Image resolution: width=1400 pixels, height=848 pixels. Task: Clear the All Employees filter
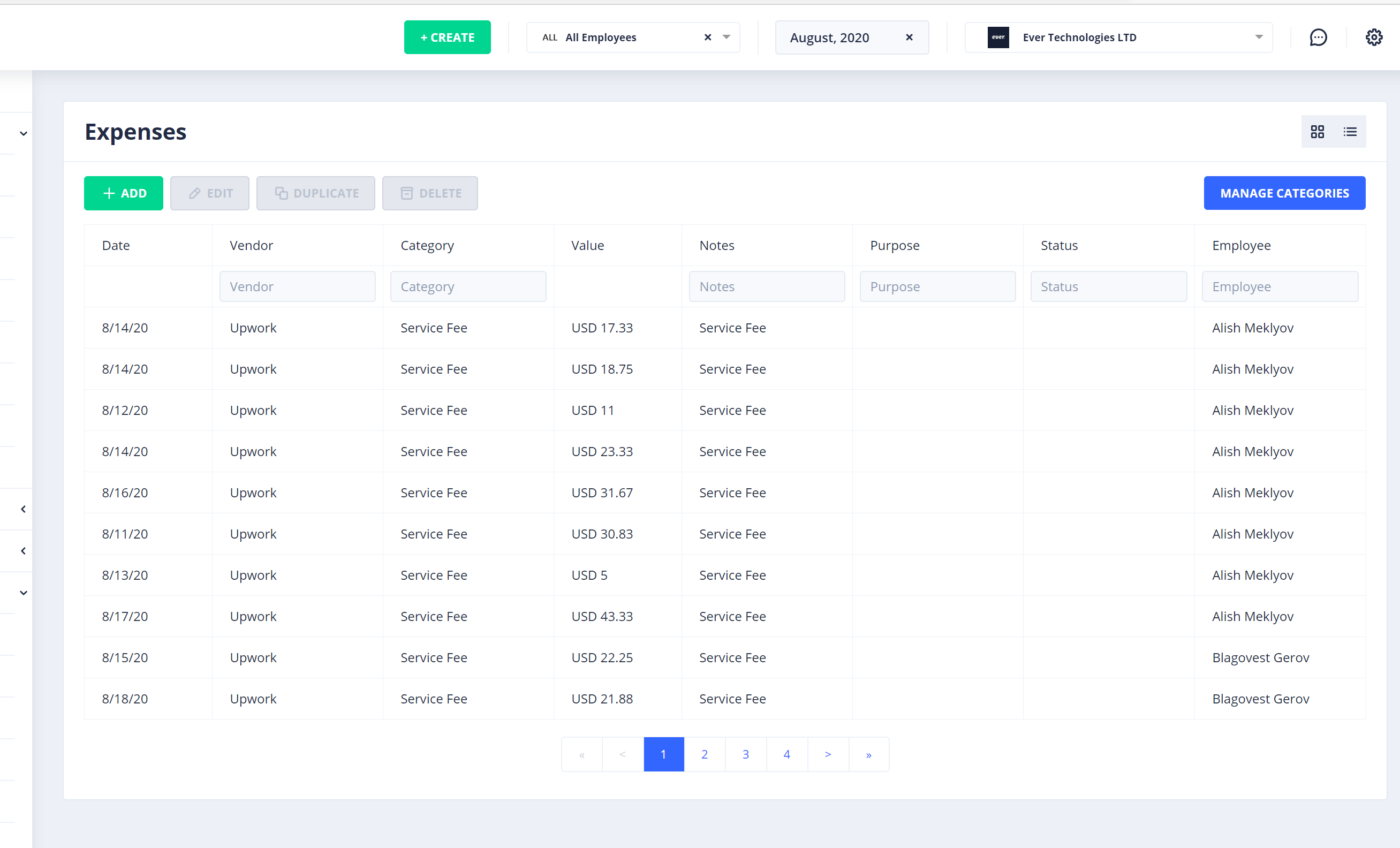click(707, 37)
